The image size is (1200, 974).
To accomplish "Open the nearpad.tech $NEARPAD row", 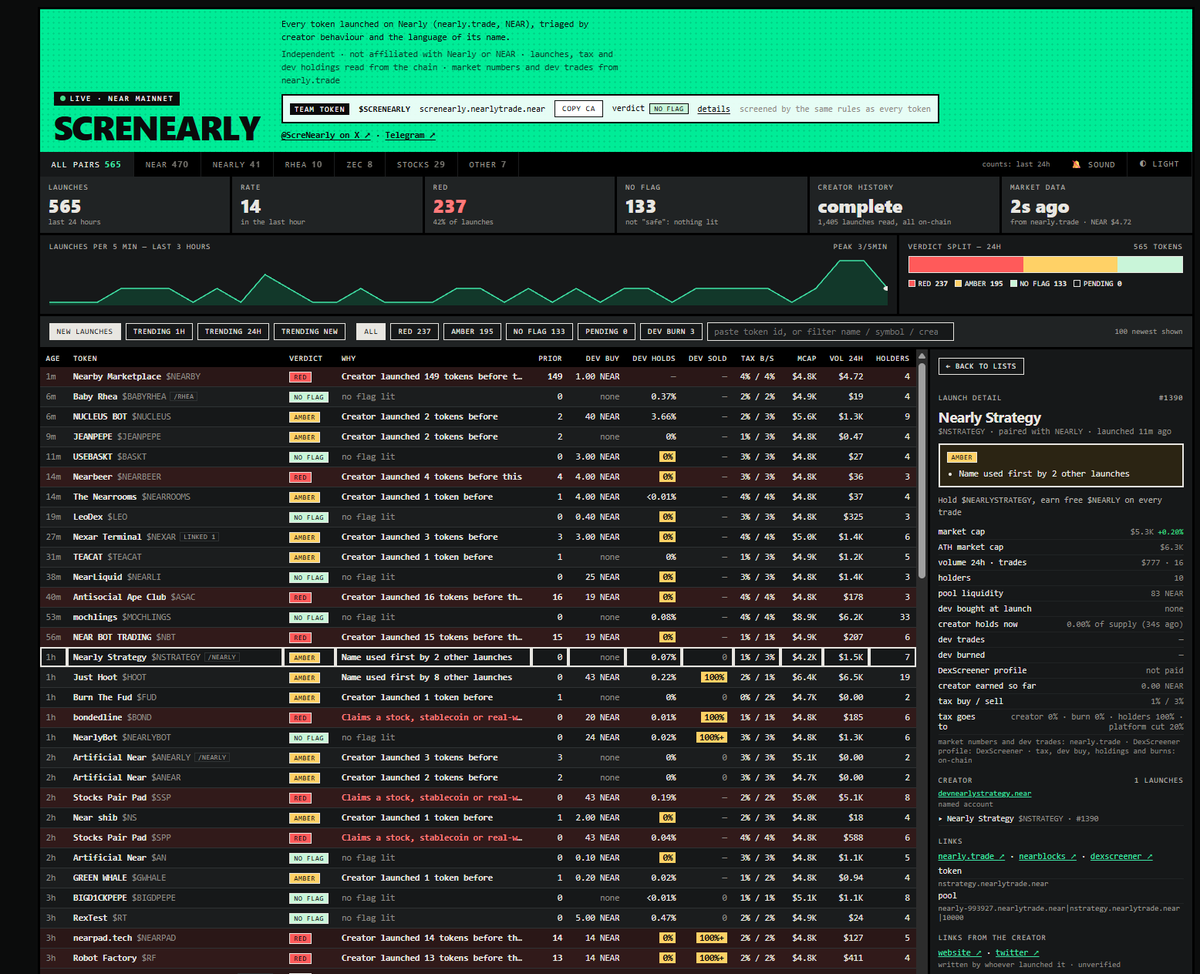I will coord(478,938).
